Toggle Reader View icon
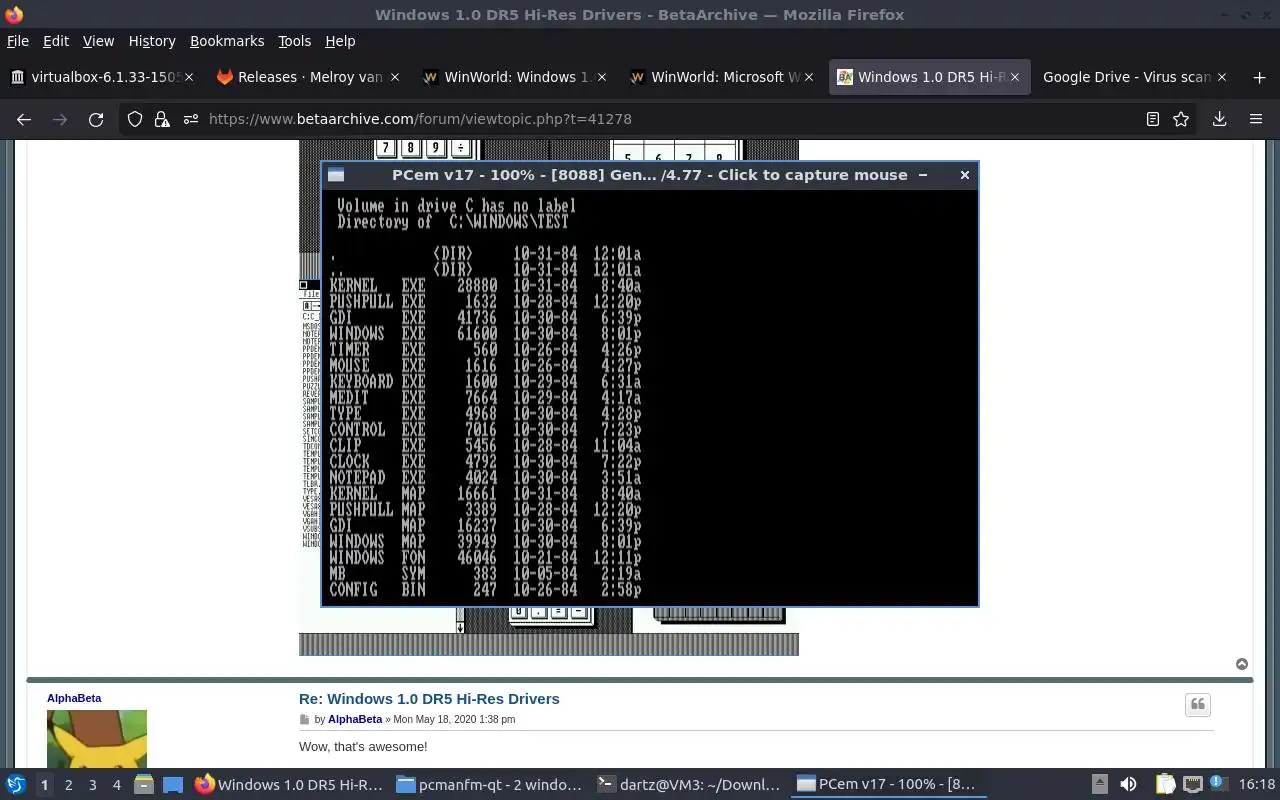Screen dimensions: 1280x800 coord(1153,119)
